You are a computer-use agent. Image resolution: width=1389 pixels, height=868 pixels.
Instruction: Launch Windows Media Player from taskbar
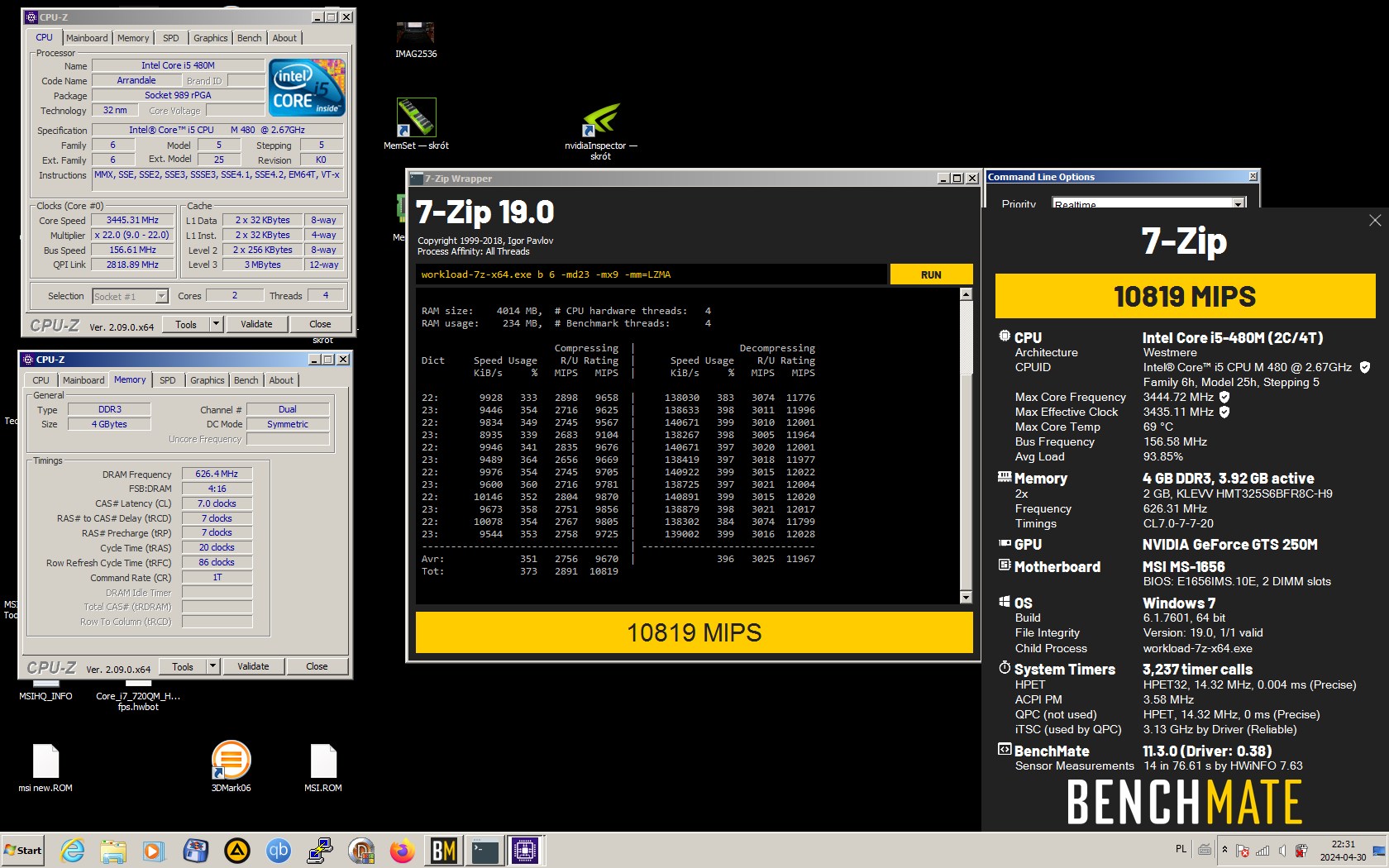pyautogui.click(x=154, y=850)
